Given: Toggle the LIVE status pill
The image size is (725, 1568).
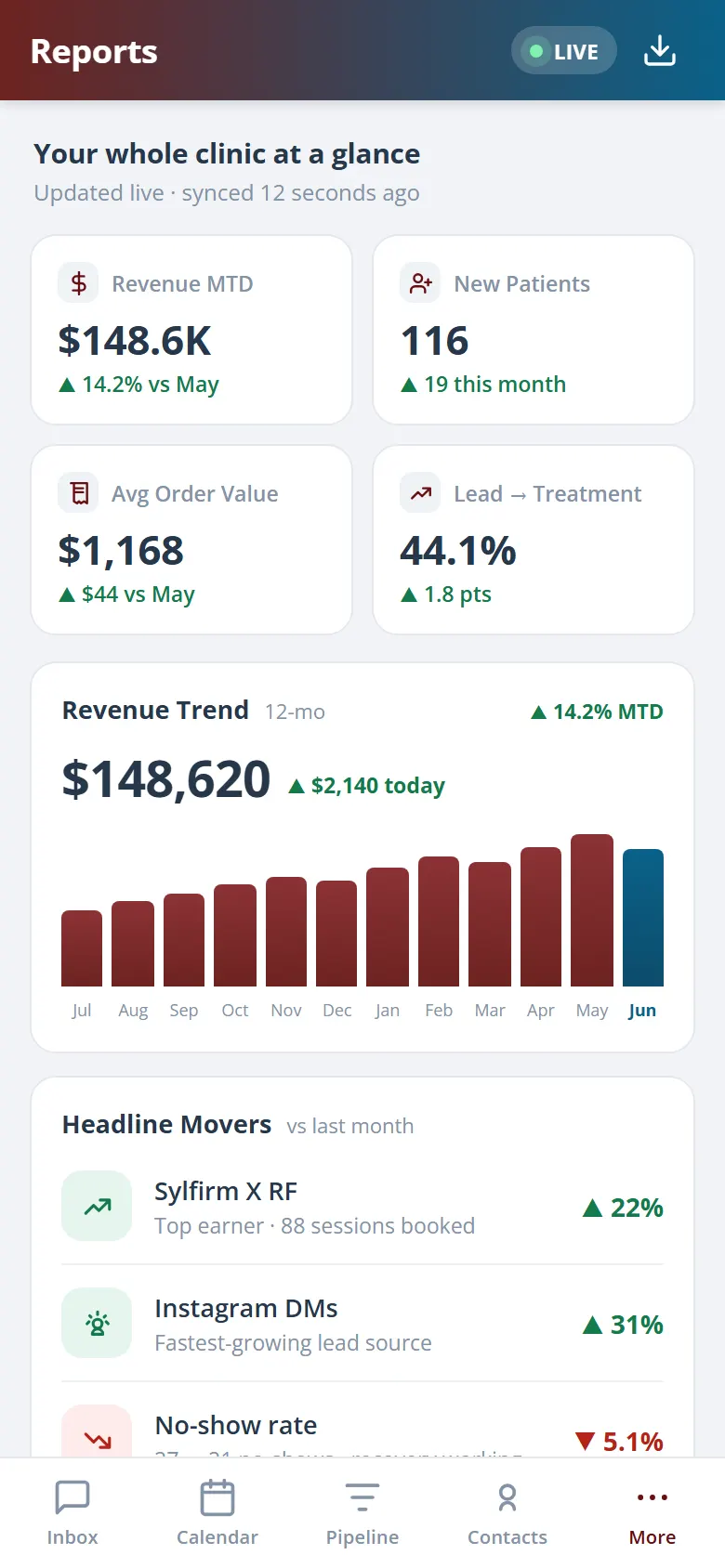Looking at the screenshot, I should [x=564, y=51].
